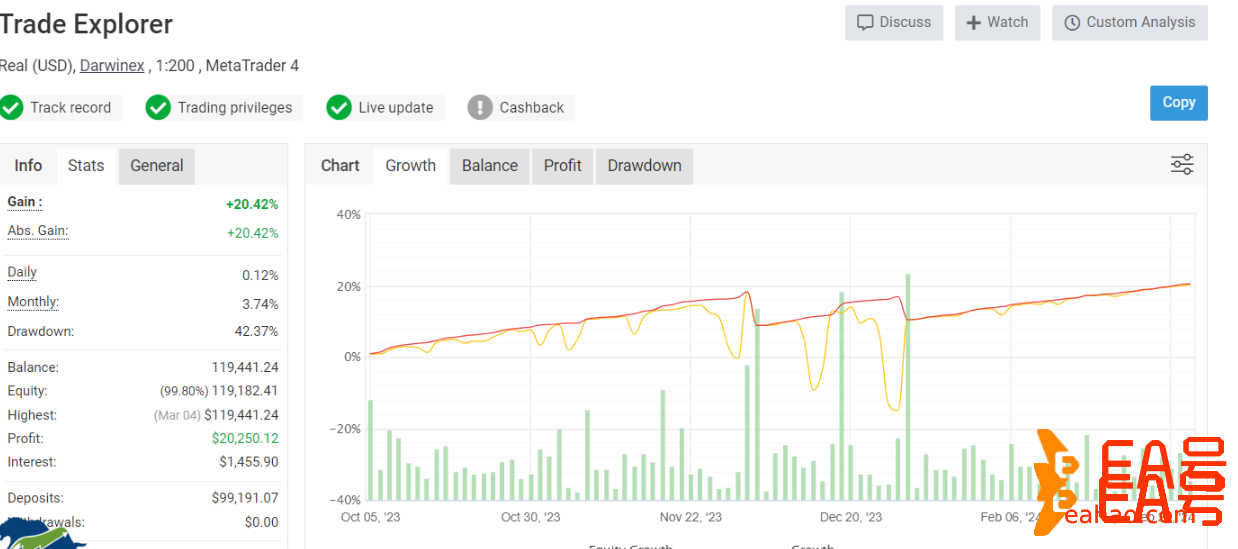Click the Track record green checkmark icon
Image resolution: width=1238 pixels, height=549 pixels.
point(11,107)
